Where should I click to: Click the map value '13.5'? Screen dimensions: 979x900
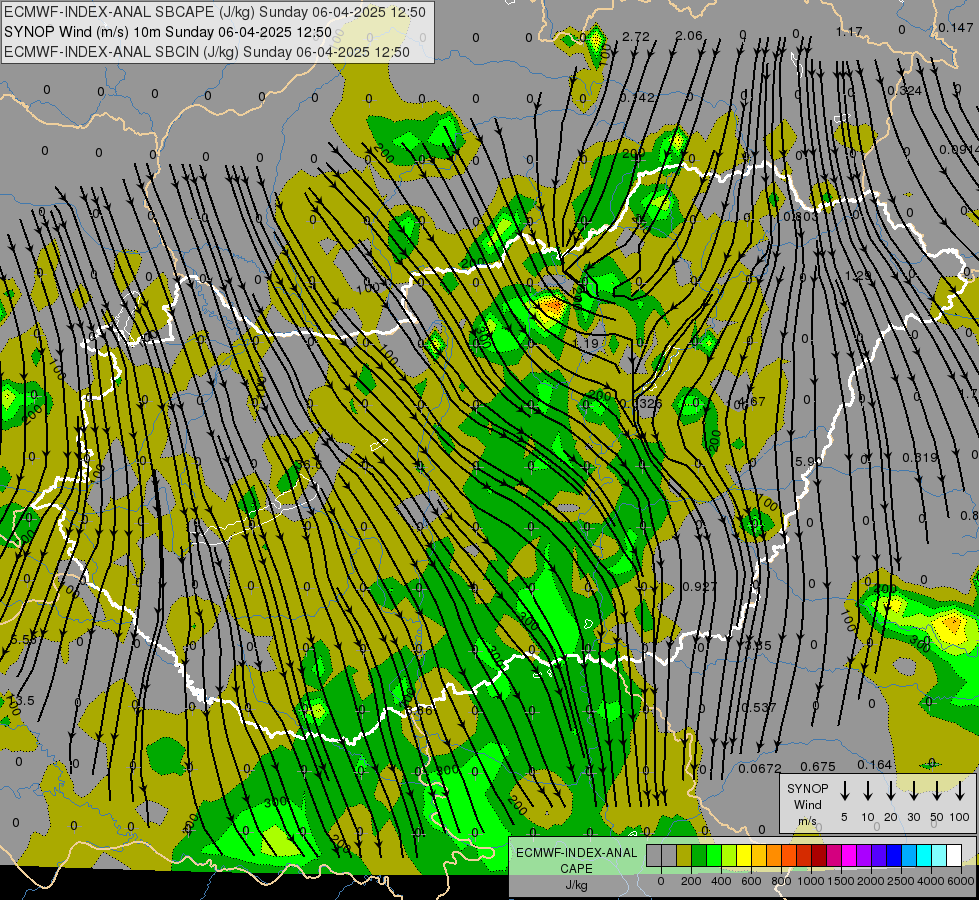pos(22,700)
